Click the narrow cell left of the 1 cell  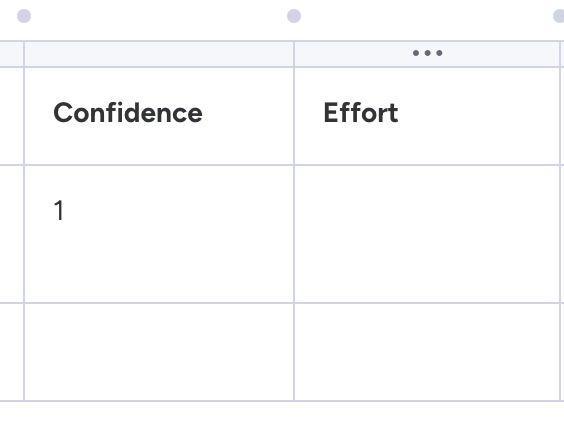pyautogui.click(x=12, y=234)
